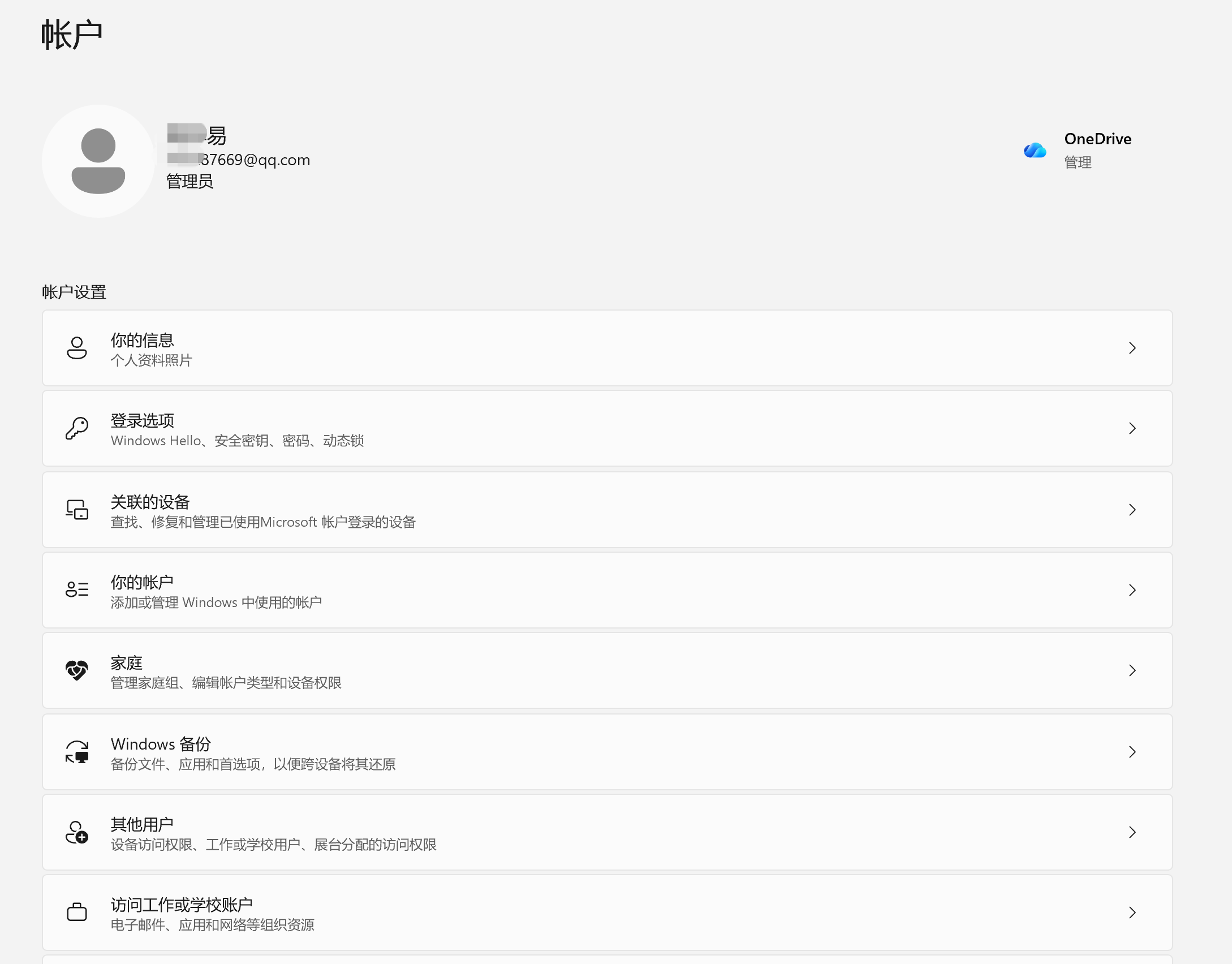
Task: Expand 关联的设备 with its chevron arrow
Action: coord(1132,510)
